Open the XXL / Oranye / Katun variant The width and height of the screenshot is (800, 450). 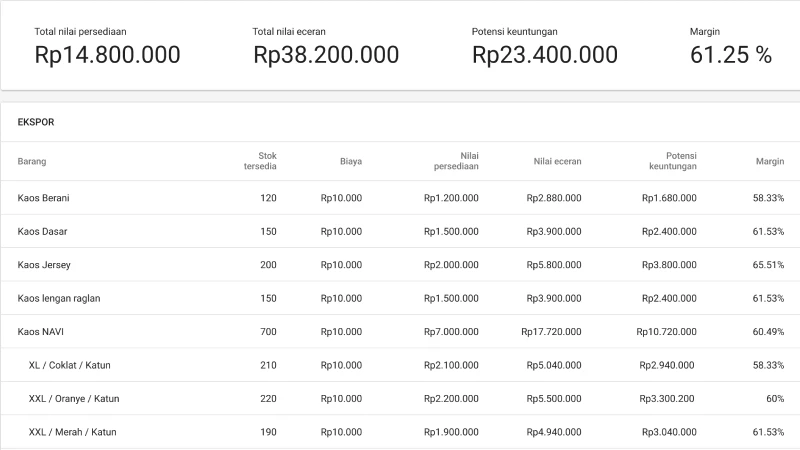pyautogui.click(x=74, y=398)
